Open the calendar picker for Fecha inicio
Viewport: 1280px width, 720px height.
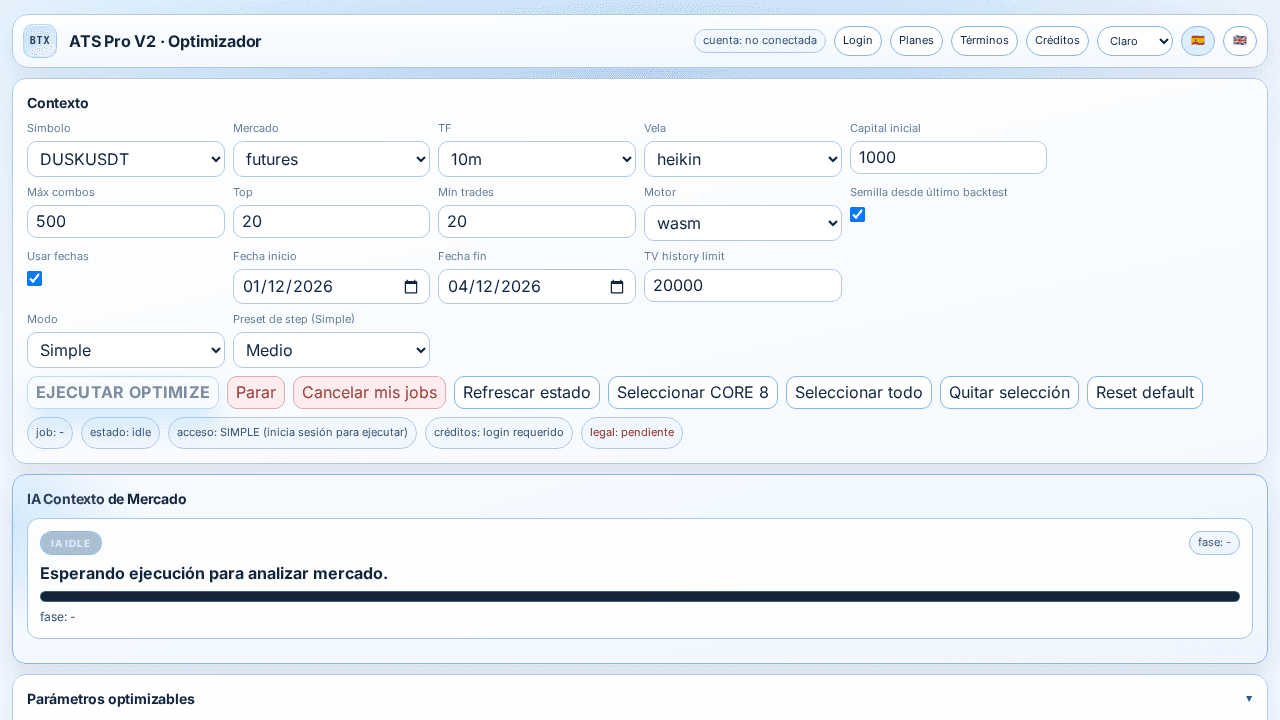[x=411, y=286]
